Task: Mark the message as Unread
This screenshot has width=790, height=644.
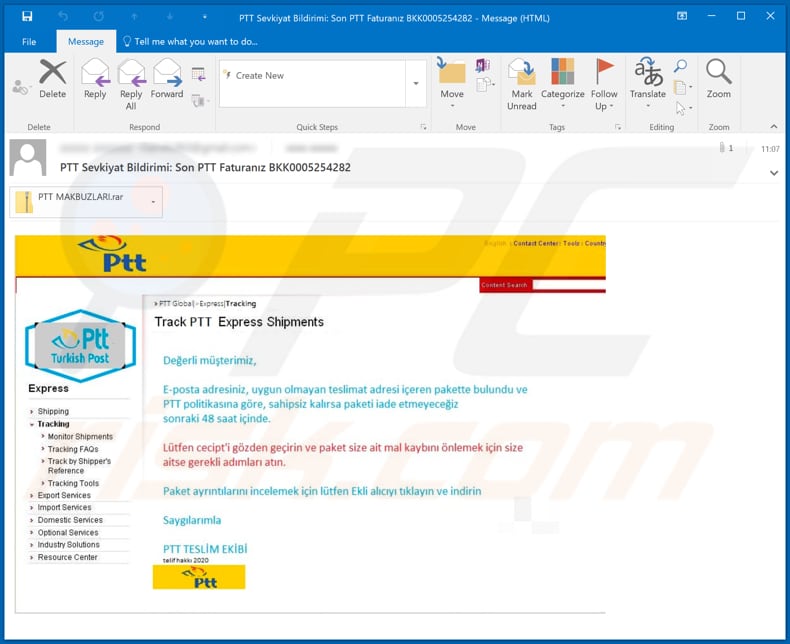Action: point(521,85)
